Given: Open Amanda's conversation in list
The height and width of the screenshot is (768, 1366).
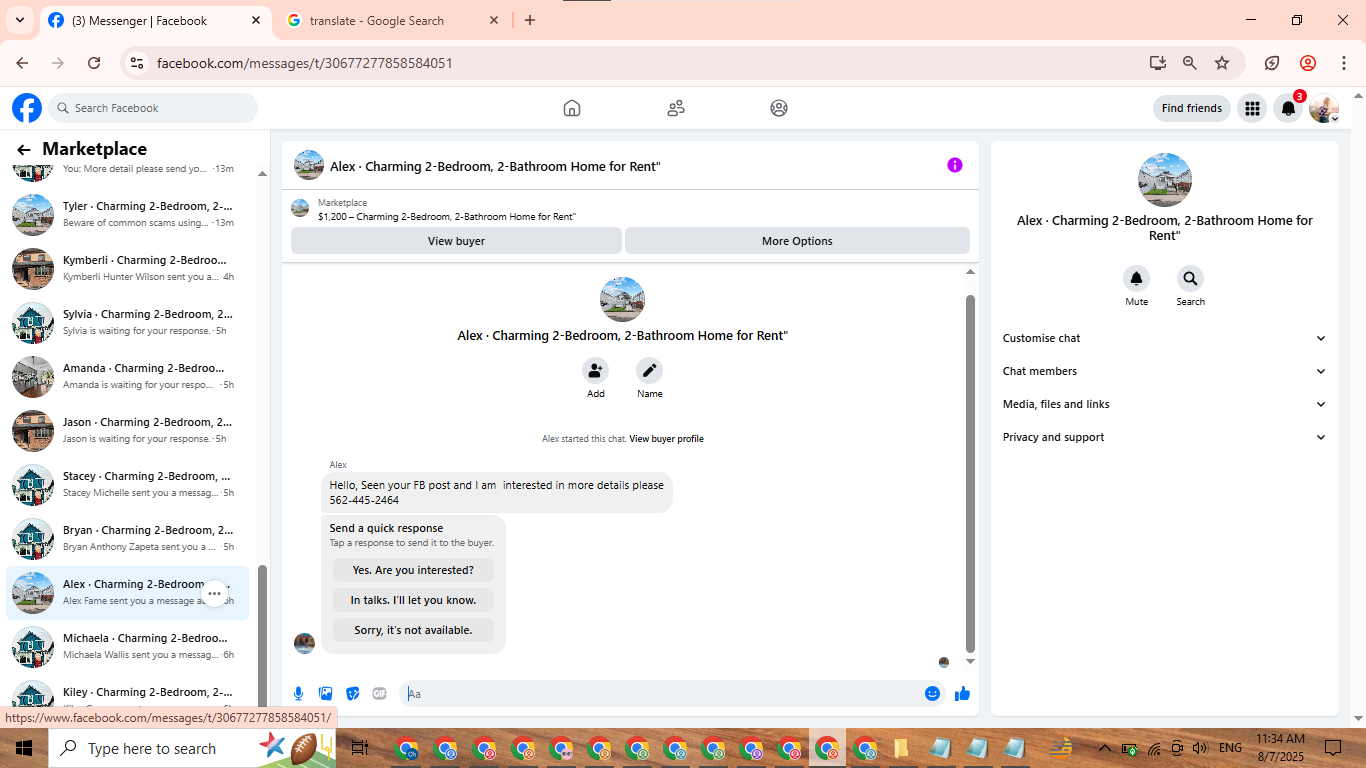Looking at the screenshot, I should coord(128,376).
